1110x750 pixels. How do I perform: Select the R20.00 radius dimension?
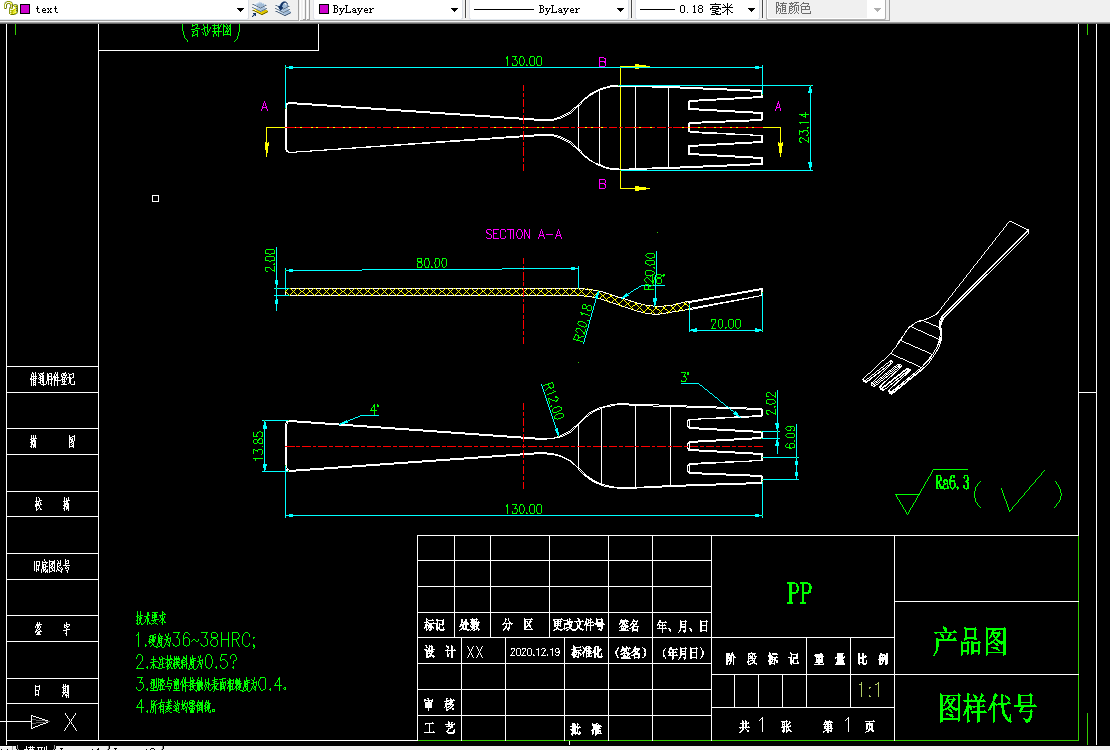pos(649,271)
